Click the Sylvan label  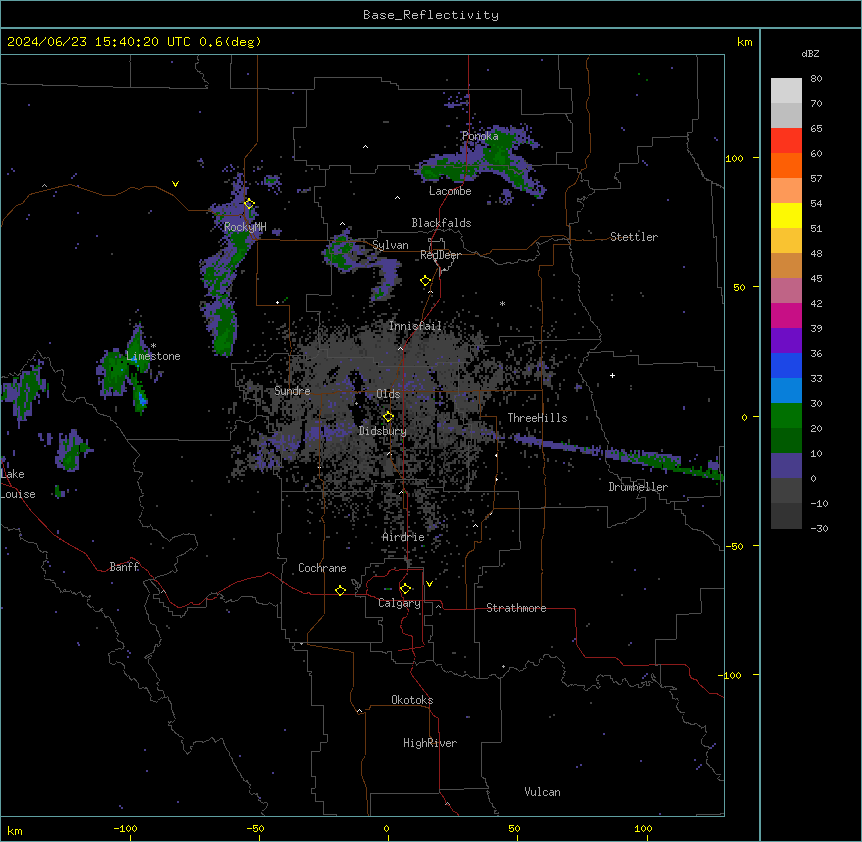pyautogui.click(x=390, y=245)
